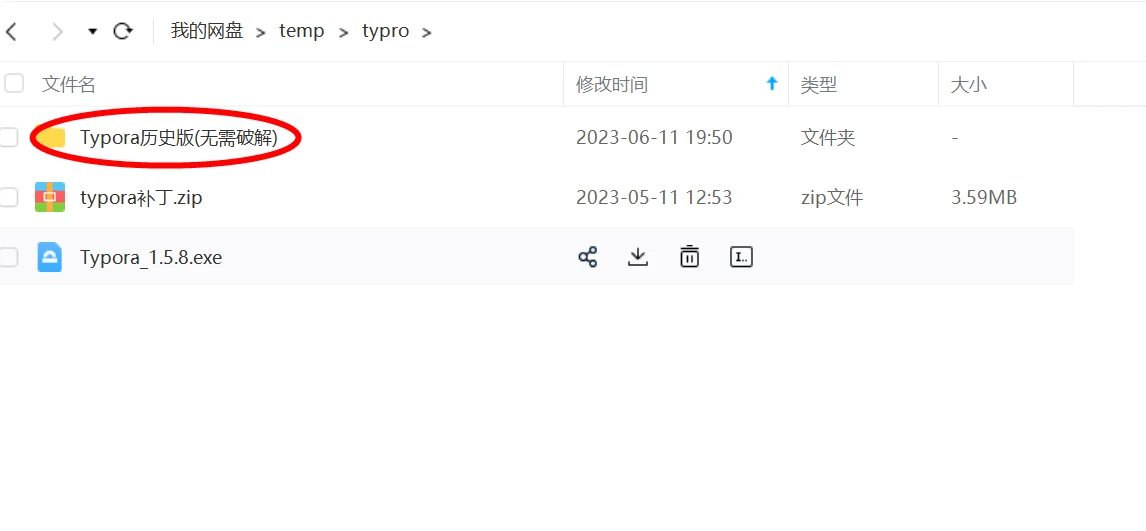Click the back navigation arrow
The width and height of the screenshot is (1146, 531).
coord(12,31)
